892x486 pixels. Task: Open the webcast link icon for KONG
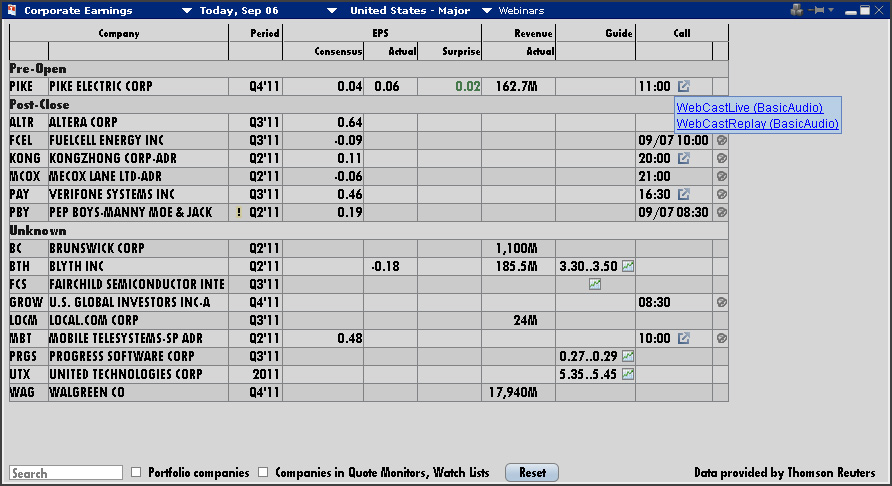(683, 158)
